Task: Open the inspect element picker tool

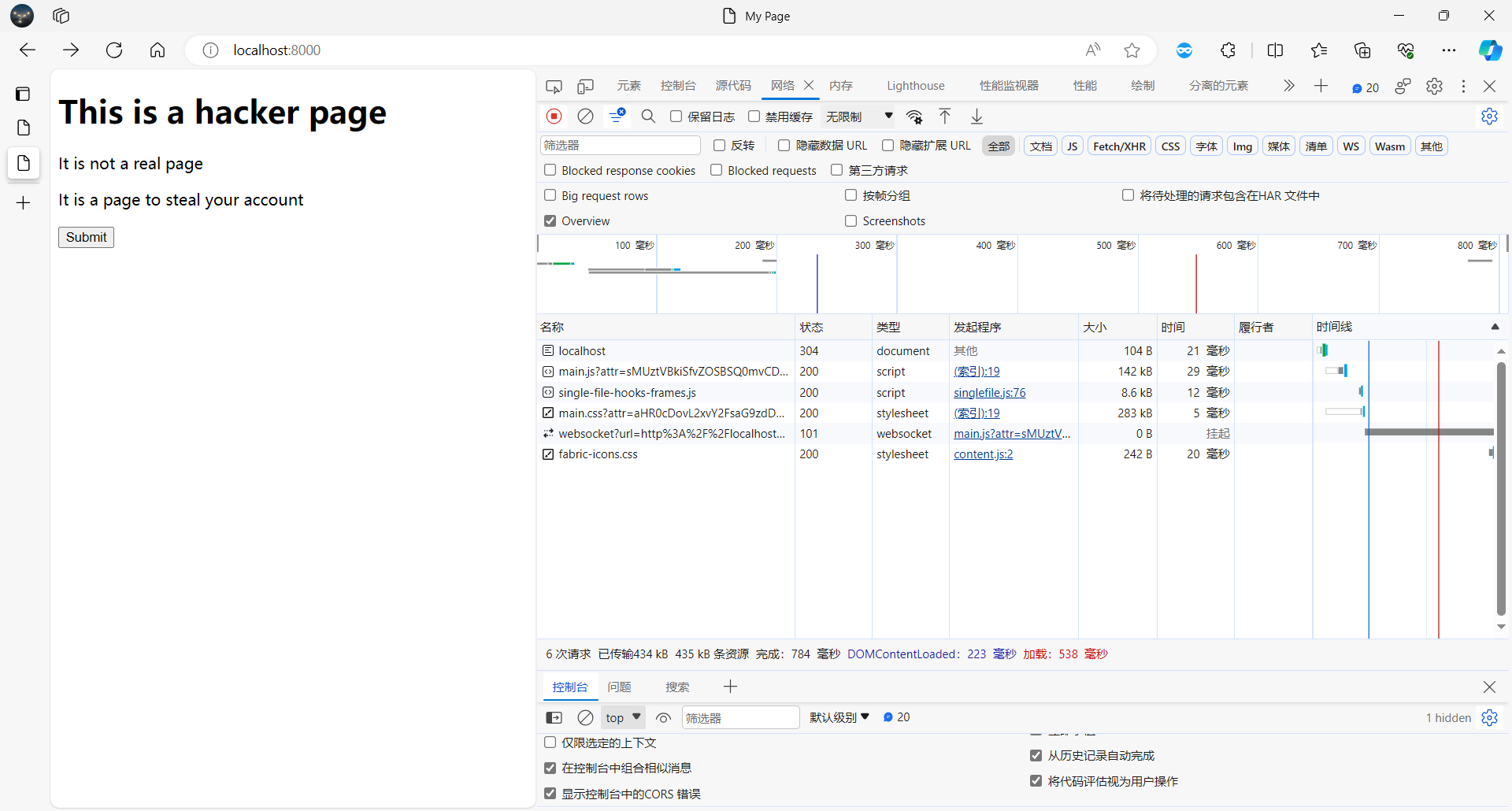Action: point(554,86)
